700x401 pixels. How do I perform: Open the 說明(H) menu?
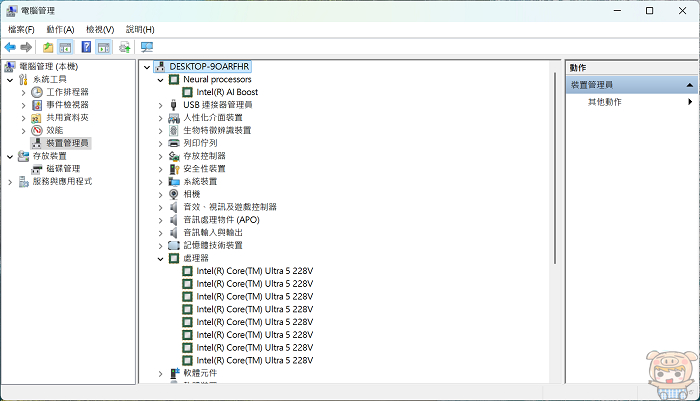click(x=140, y=29)
